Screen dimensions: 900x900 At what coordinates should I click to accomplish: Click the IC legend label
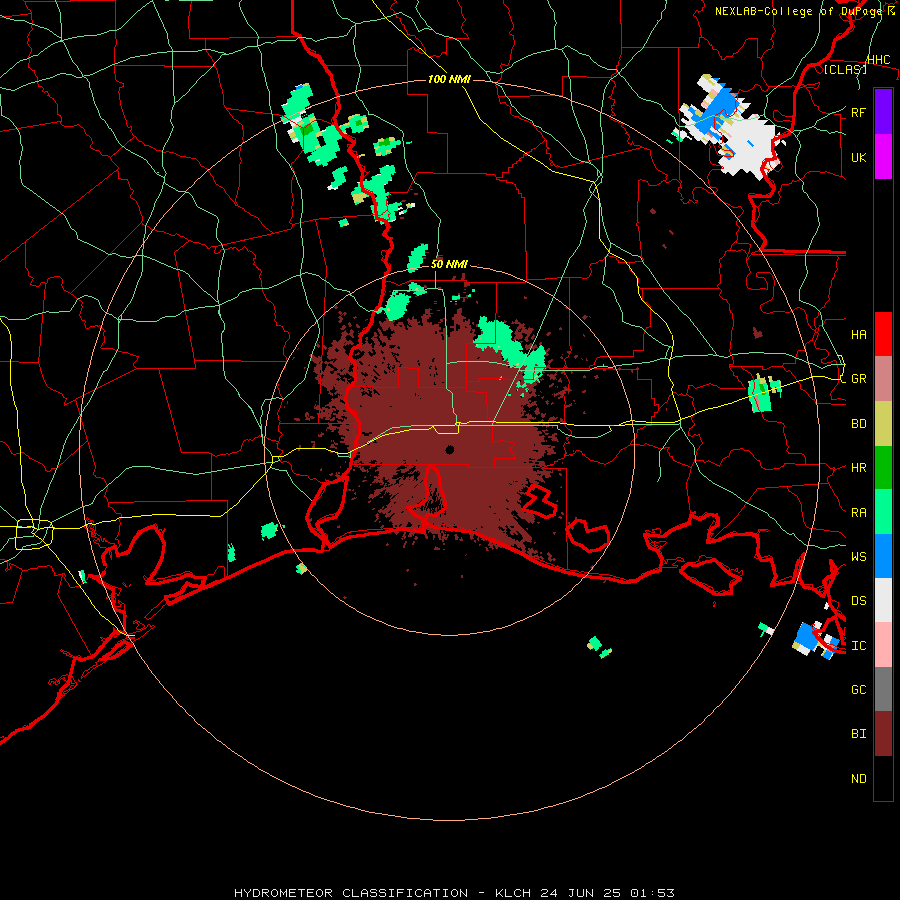(858, 645)
